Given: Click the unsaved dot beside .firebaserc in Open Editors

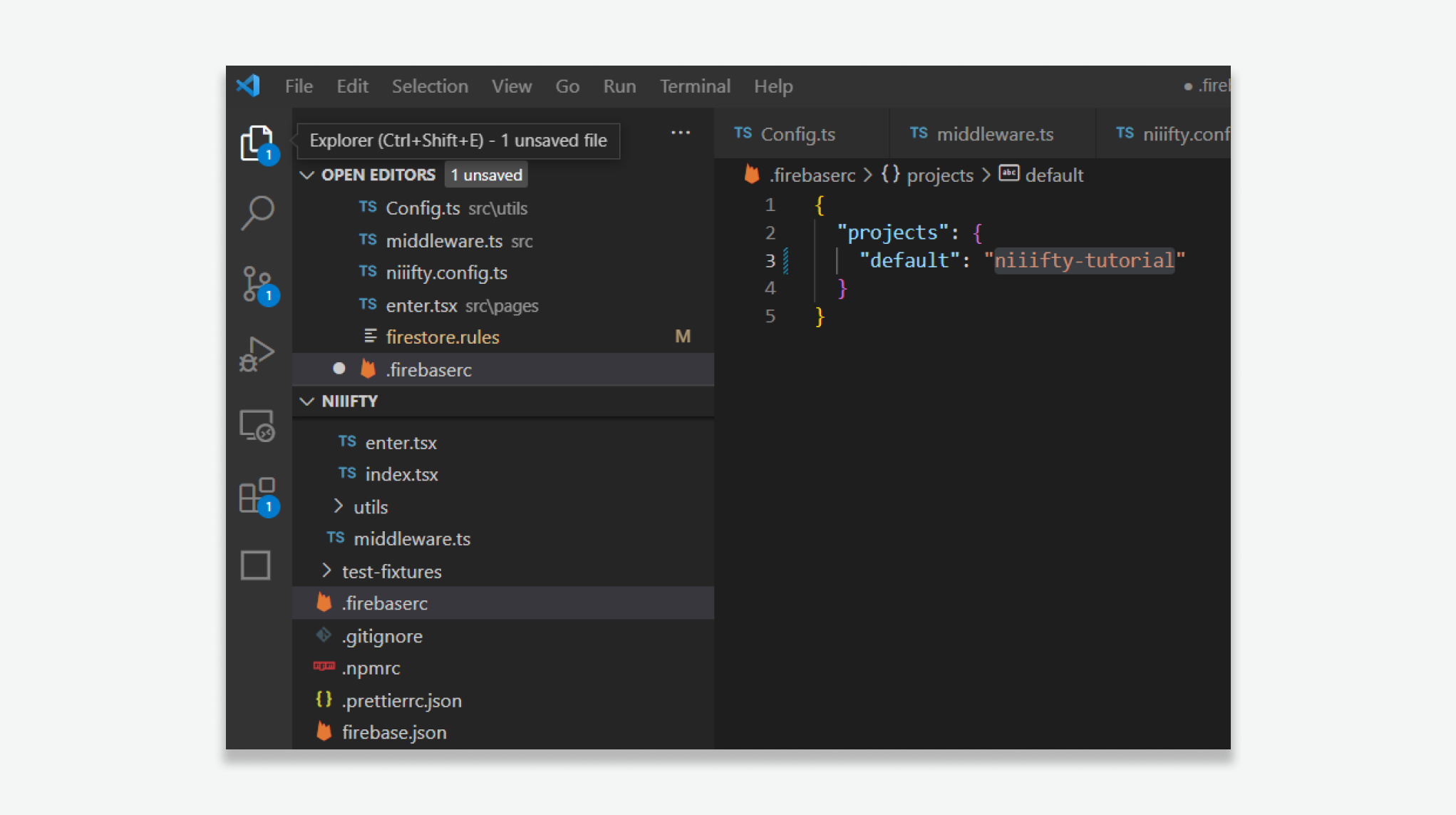Looking at the screenshot, I should [x=339, y=369].
